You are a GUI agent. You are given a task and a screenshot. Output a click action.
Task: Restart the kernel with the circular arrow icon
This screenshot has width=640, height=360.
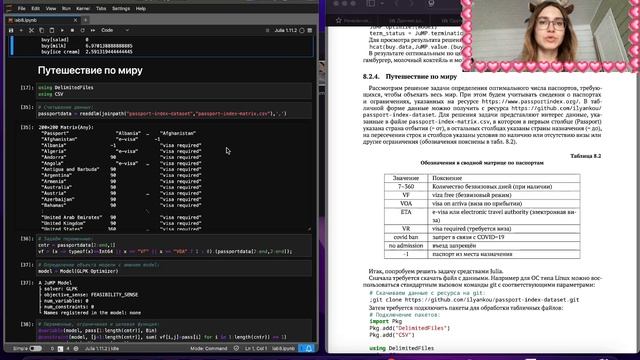pos(82,30)
